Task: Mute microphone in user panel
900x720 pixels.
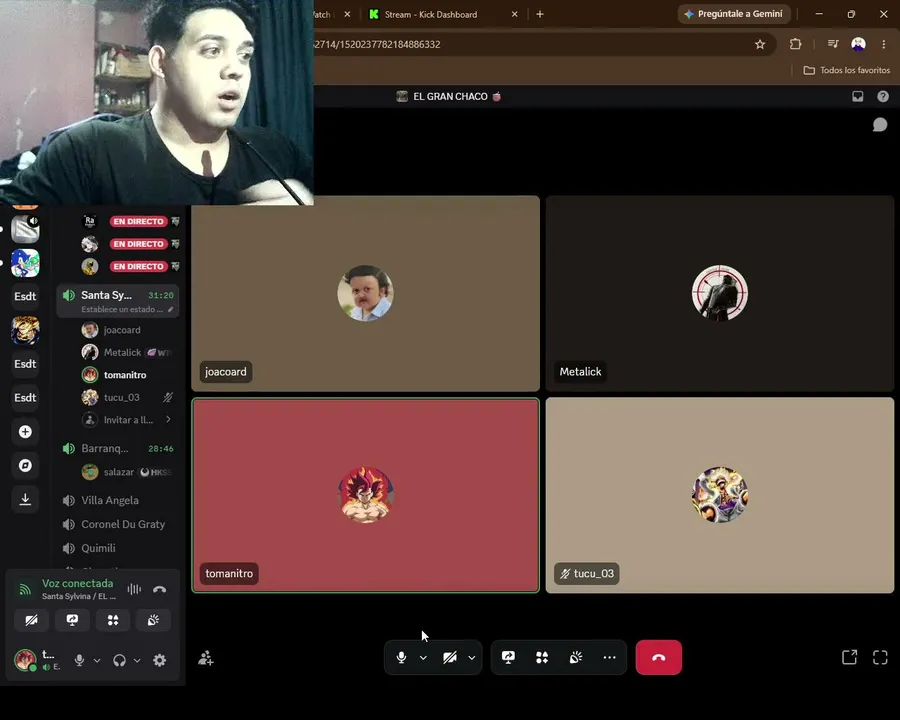Action: (x=79, y=660)
